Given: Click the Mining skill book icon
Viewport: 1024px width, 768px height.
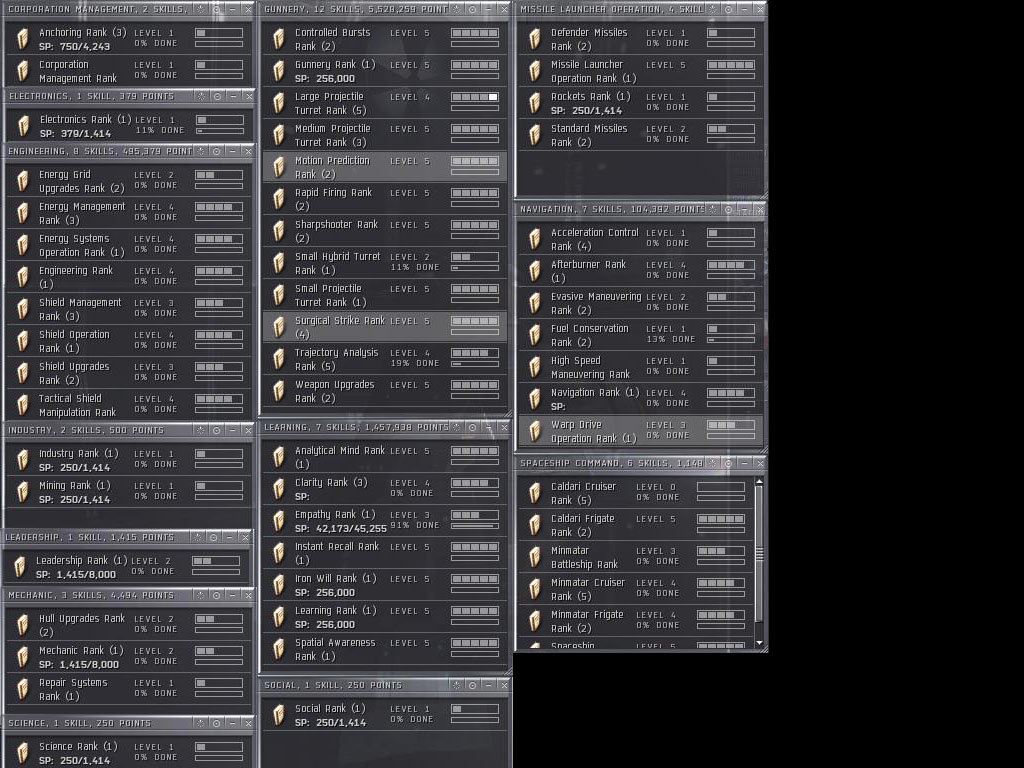Looking at the screenshot, I should [23, 492].
